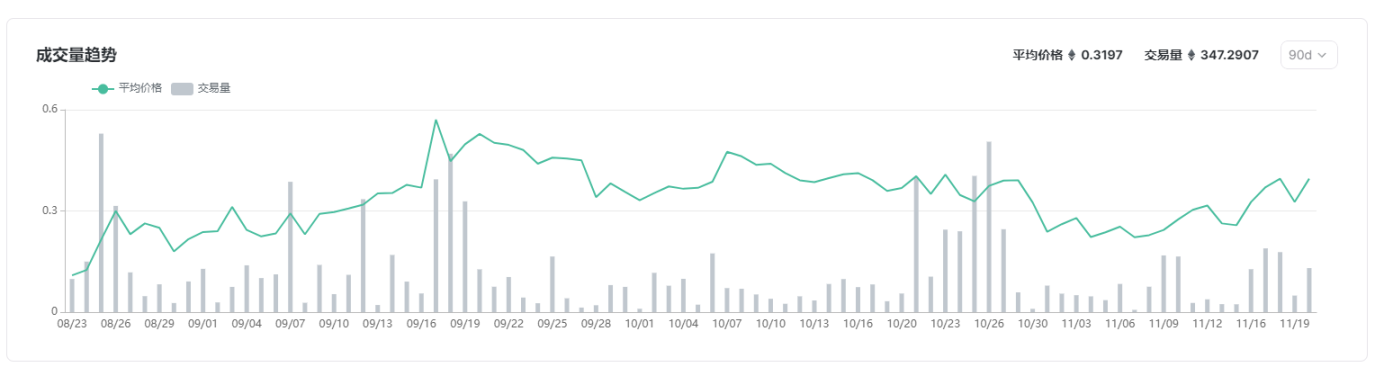Click the 0.3 y-axis value label
Image resolution: width=1375 pixels, height=376 pixels.
[48, 211]
